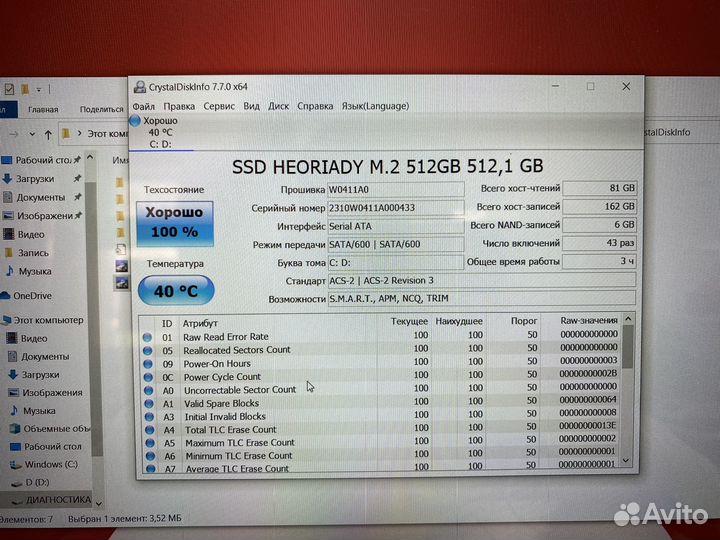Click the Режим передачи field SATA/600
This screenshot has height=540, width=720.
click(395, 244)
